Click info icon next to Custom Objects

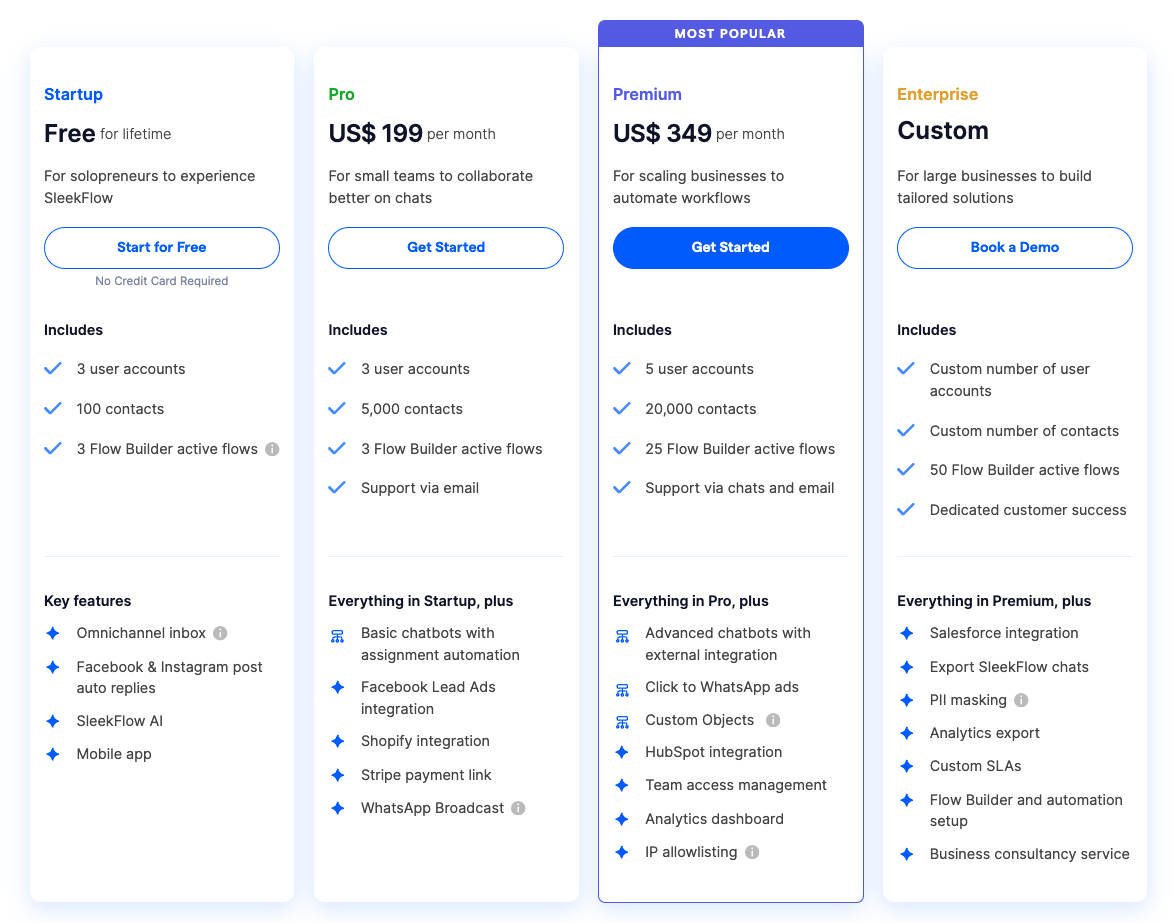[773, 720]
